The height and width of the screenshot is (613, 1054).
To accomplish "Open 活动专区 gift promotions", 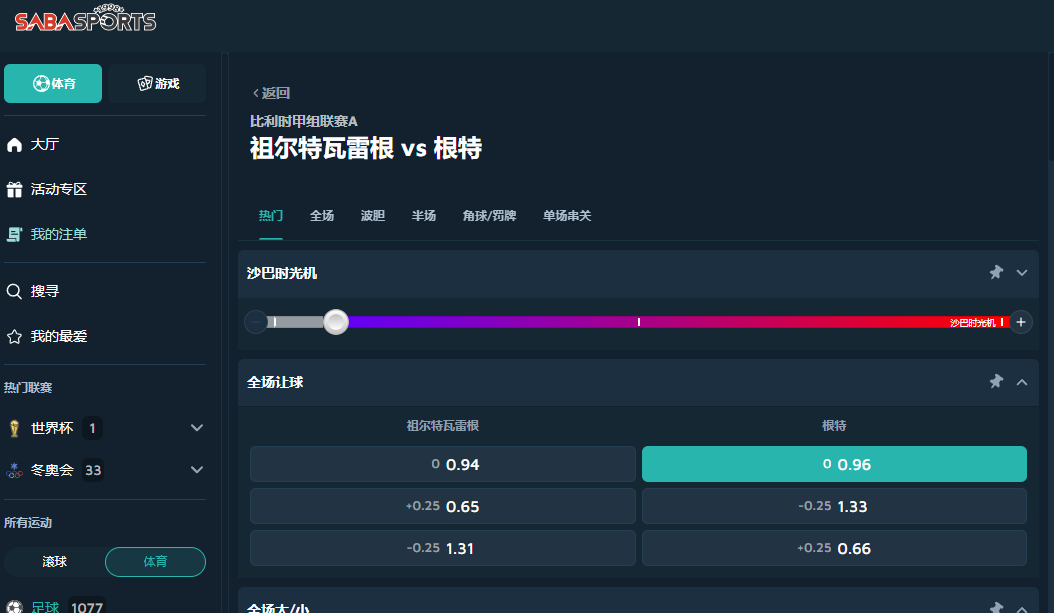I will coord(58,189).
